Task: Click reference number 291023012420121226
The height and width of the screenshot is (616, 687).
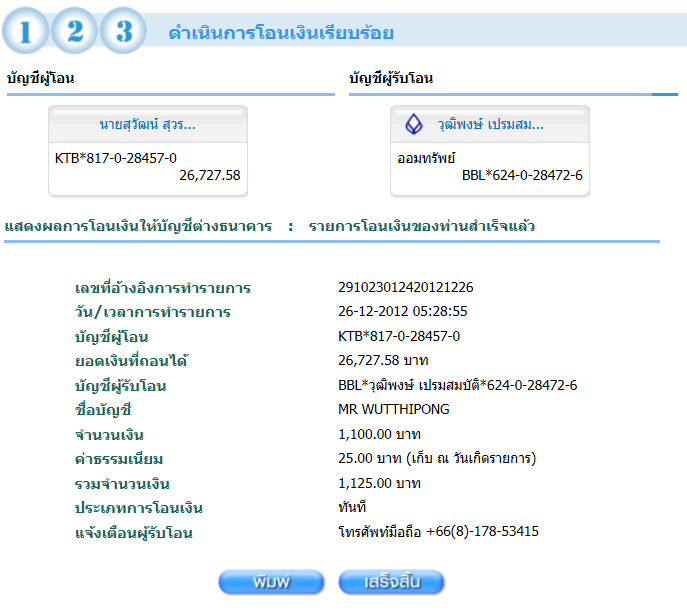Action: pos(406,287)
